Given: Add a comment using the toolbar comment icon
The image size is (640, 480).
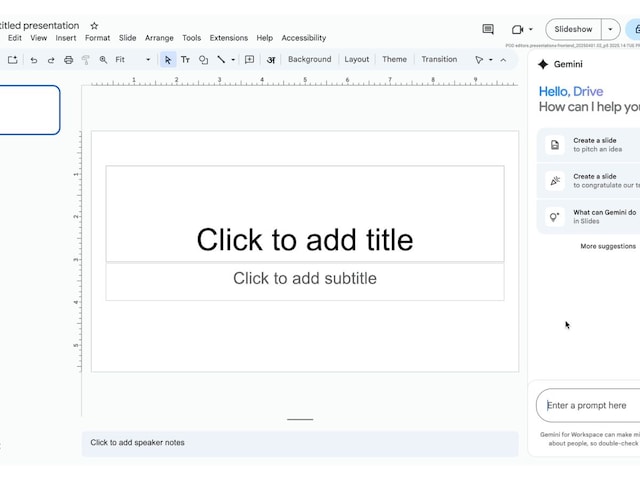Looking at the screenshot, I should [250, 60].
